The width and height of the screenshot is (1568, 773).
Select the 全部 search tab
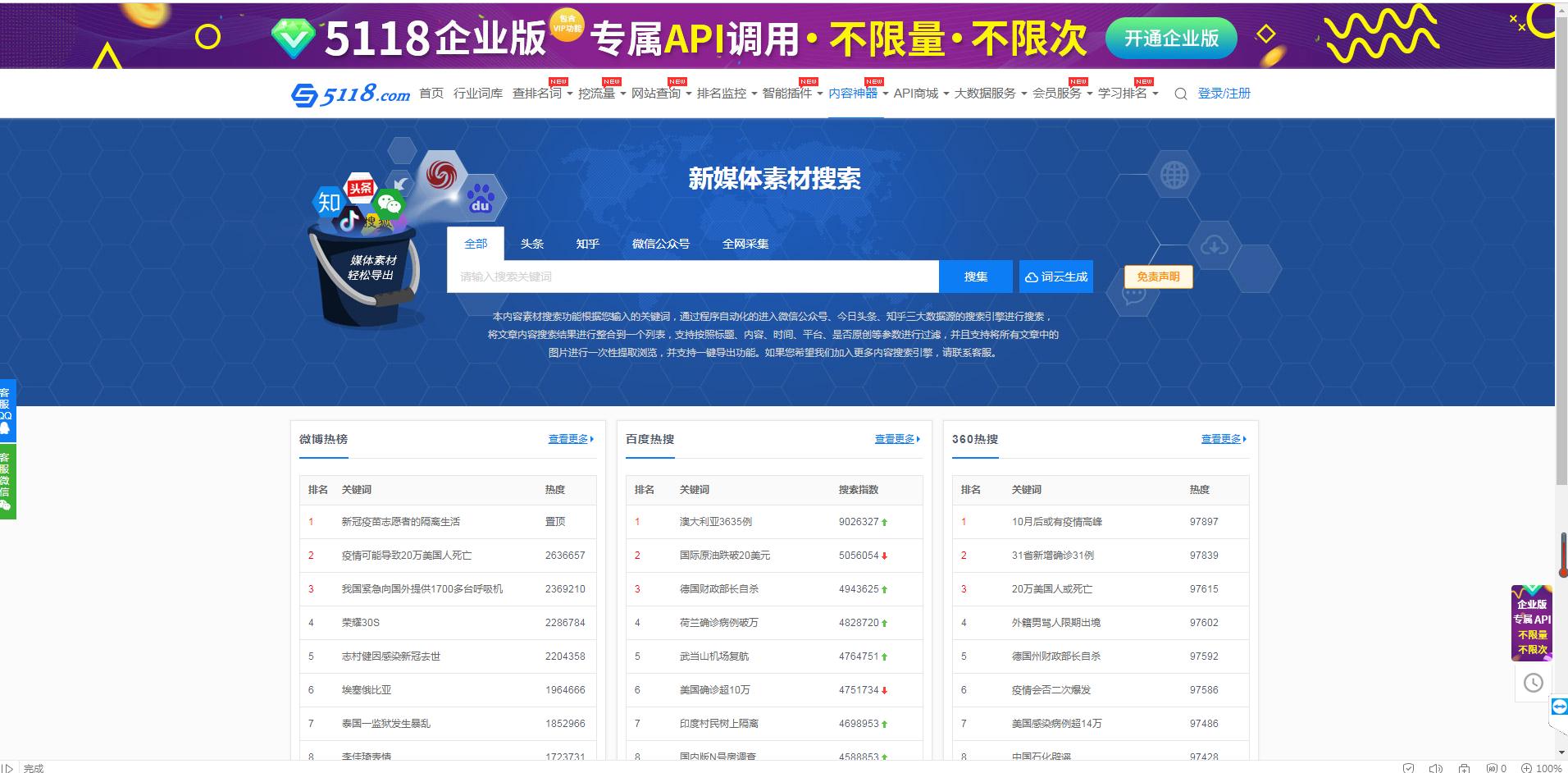pos(476,244)
